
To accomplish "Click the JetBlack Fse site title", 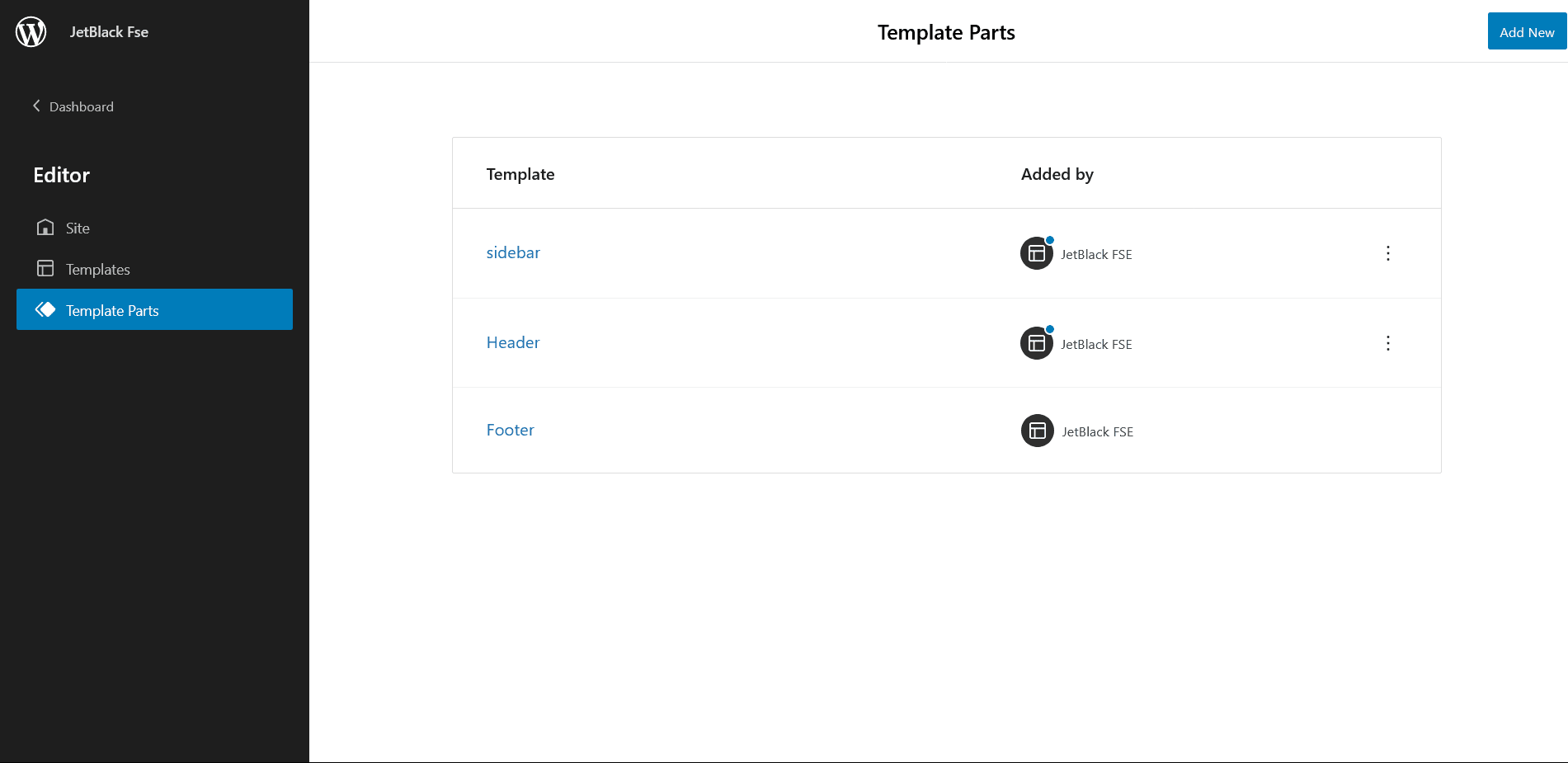I will (x=109, y=32).
